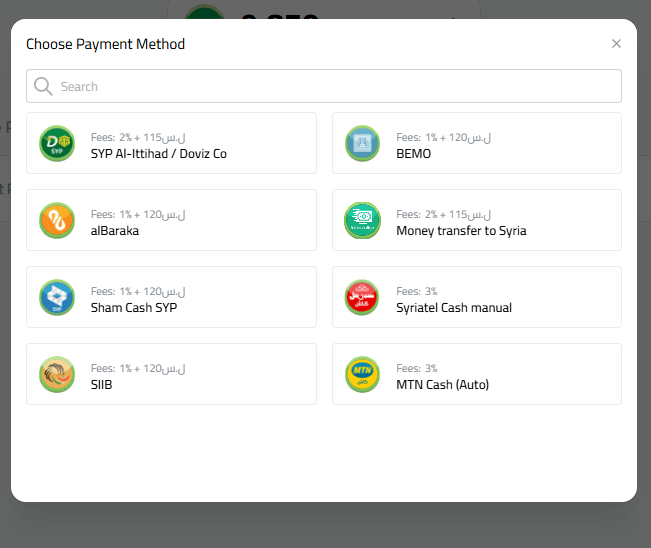This screenshot has height=548, width=651.
Task: Click Fees: 3% above MTN Cash (Auto)
Action: [x=416, y=369]
